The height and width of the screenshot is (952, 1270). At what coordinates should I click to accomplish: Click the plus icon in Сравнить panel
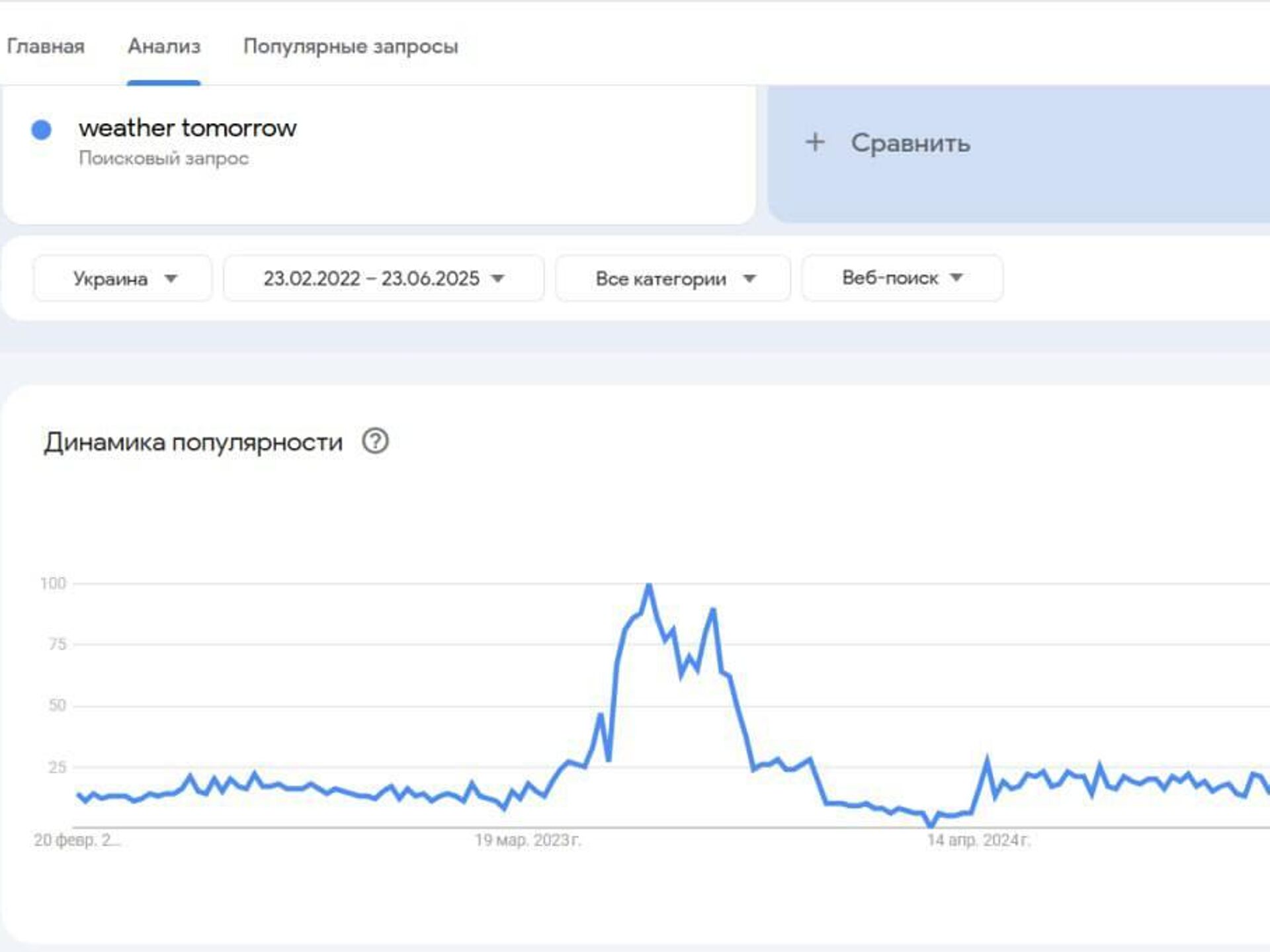click(815, 142)
